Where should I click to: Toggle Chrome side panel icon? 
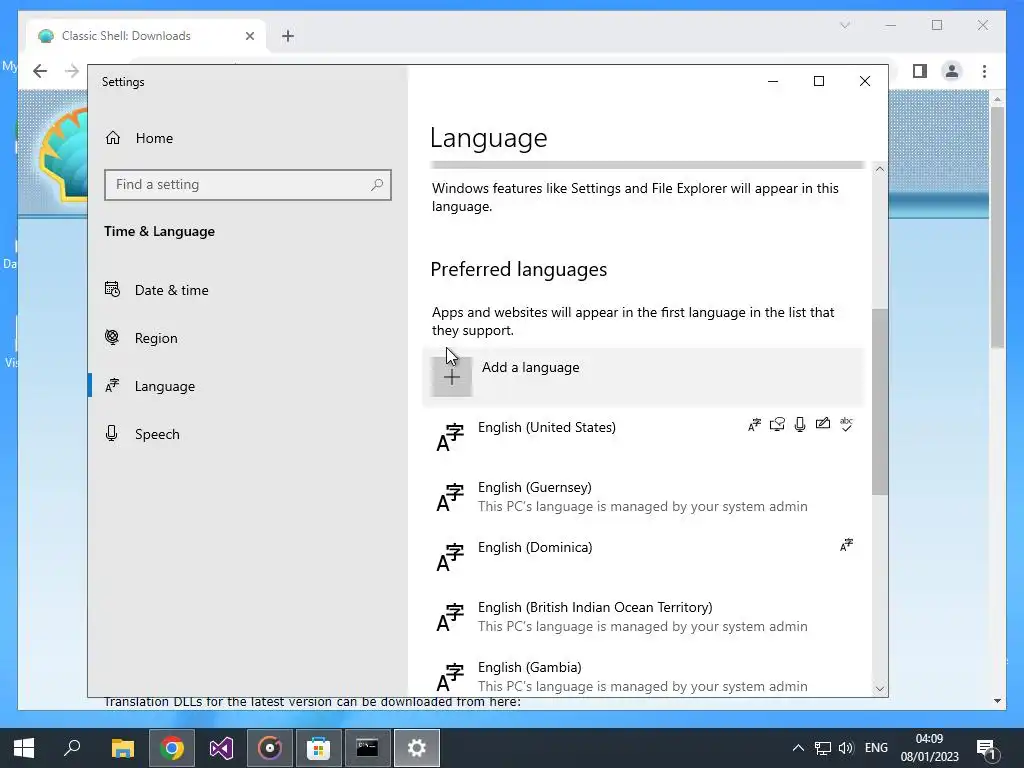coord(920,71)
